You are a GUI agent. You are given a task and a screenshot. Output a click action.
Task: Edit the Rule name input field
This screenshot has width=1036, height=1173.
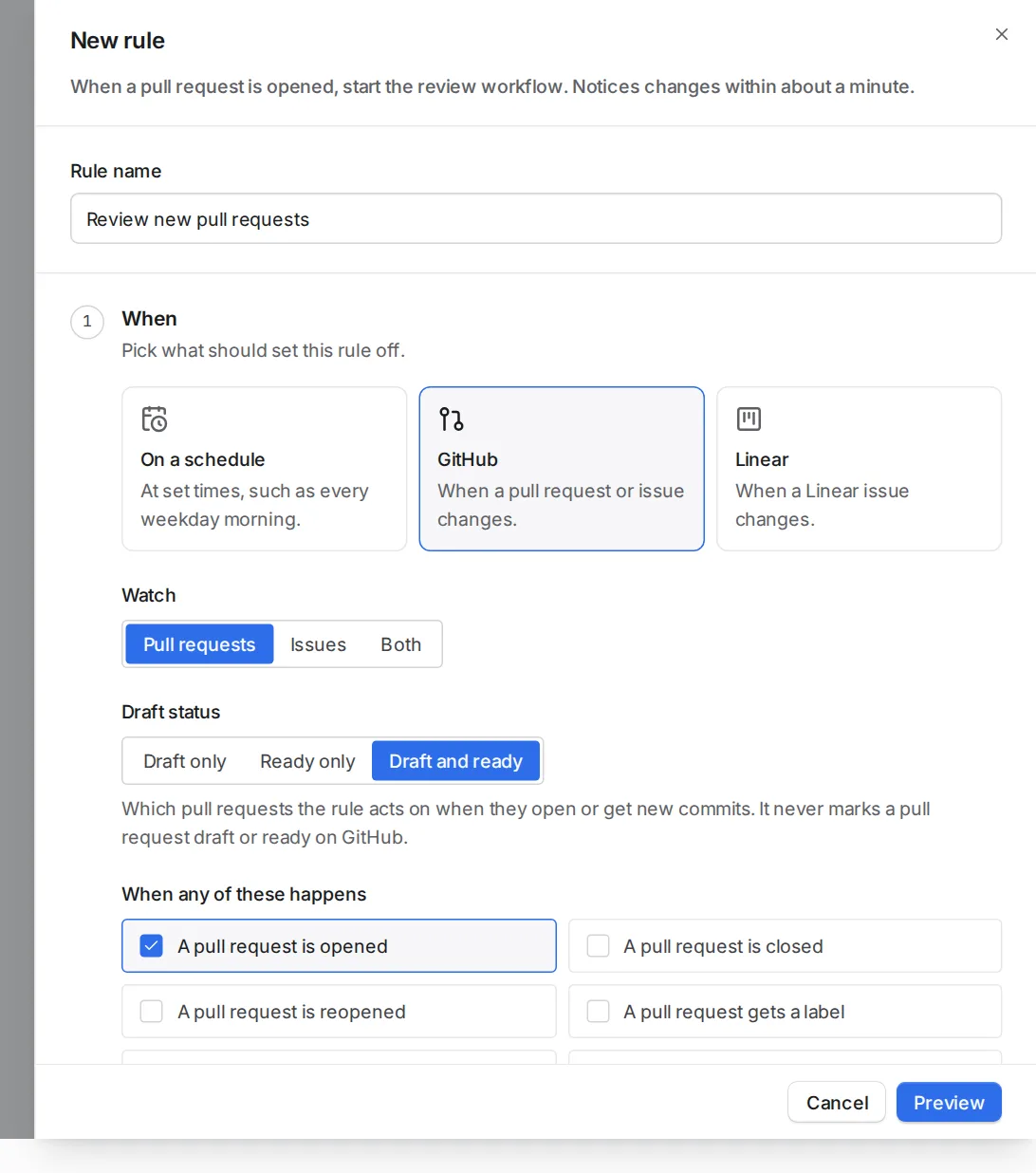click(536, 218)
